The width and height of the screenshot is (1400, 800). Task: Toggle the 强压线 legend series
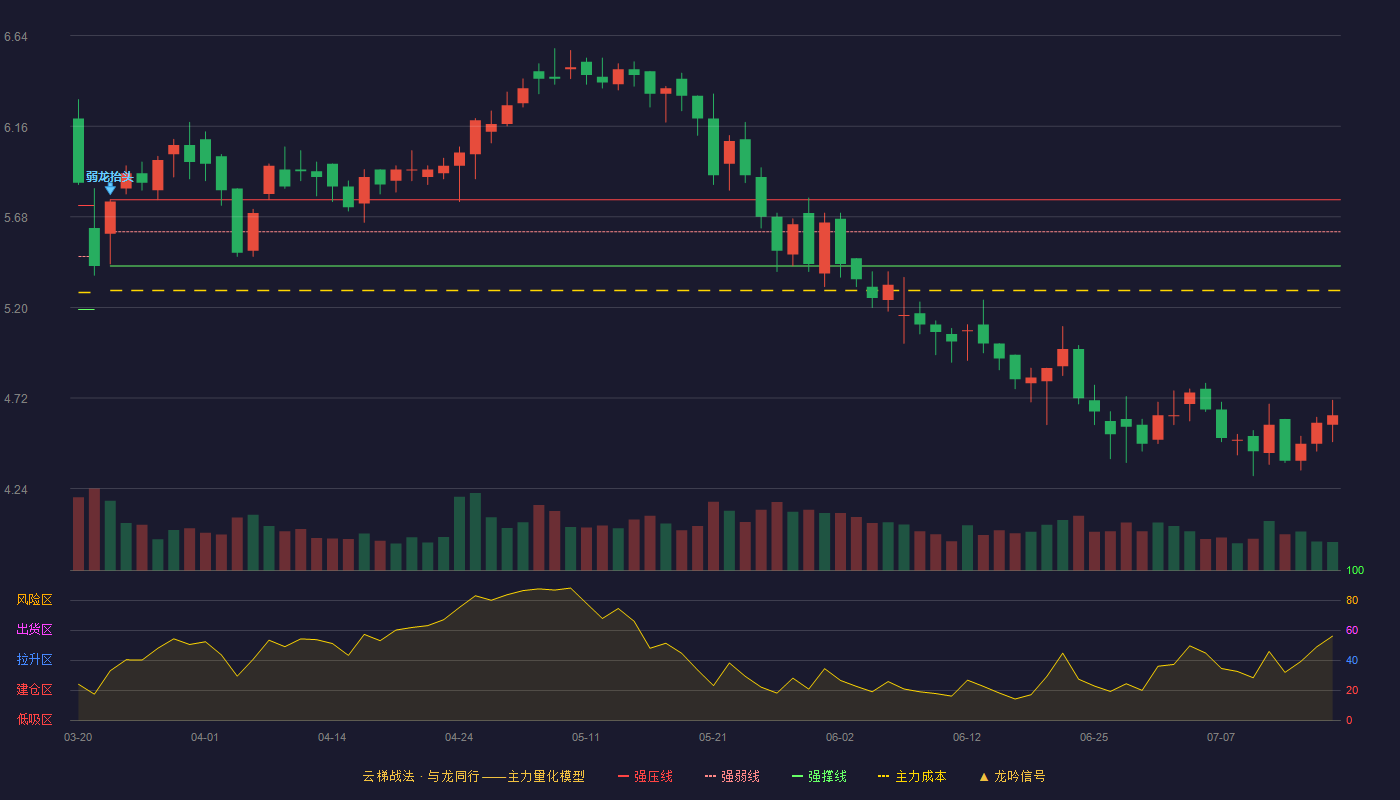click(x=645, y=776)
